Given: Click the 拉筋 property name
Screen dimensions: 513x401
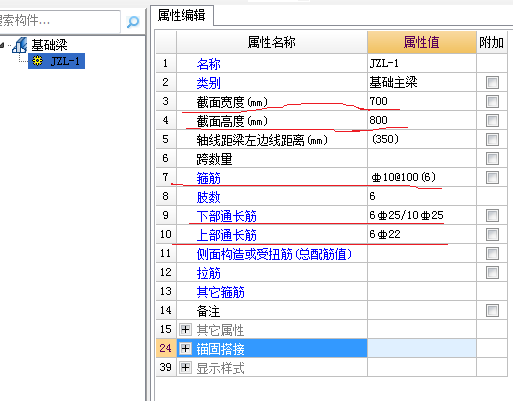Looking at the screenshot, I should click(208, 273).
